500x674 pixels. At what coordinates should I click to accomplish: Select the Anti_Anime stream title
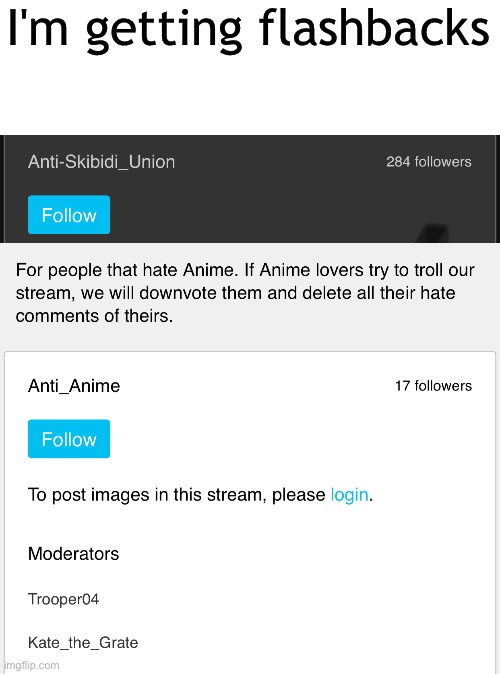[x=74, y=386]
